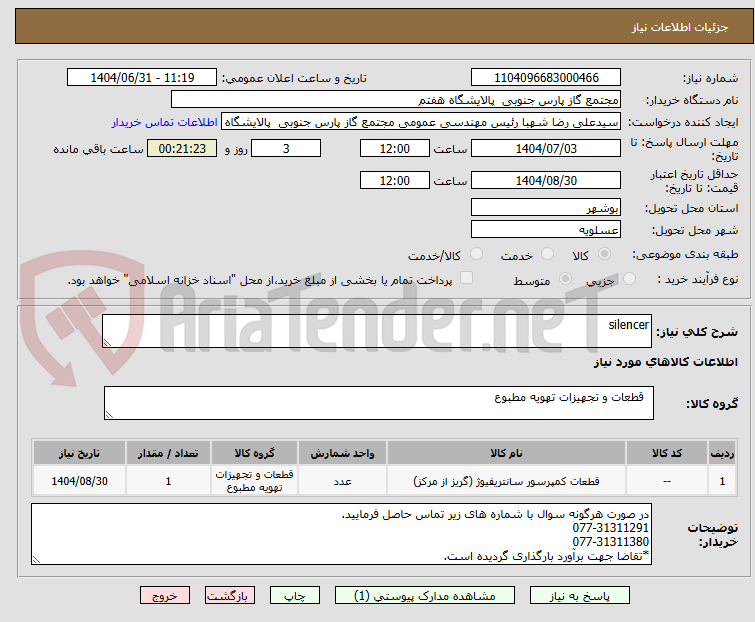Screen dimensions: 755x622
Task: Click the price validity date 1404/08/30 field
Action: (546, 181)
